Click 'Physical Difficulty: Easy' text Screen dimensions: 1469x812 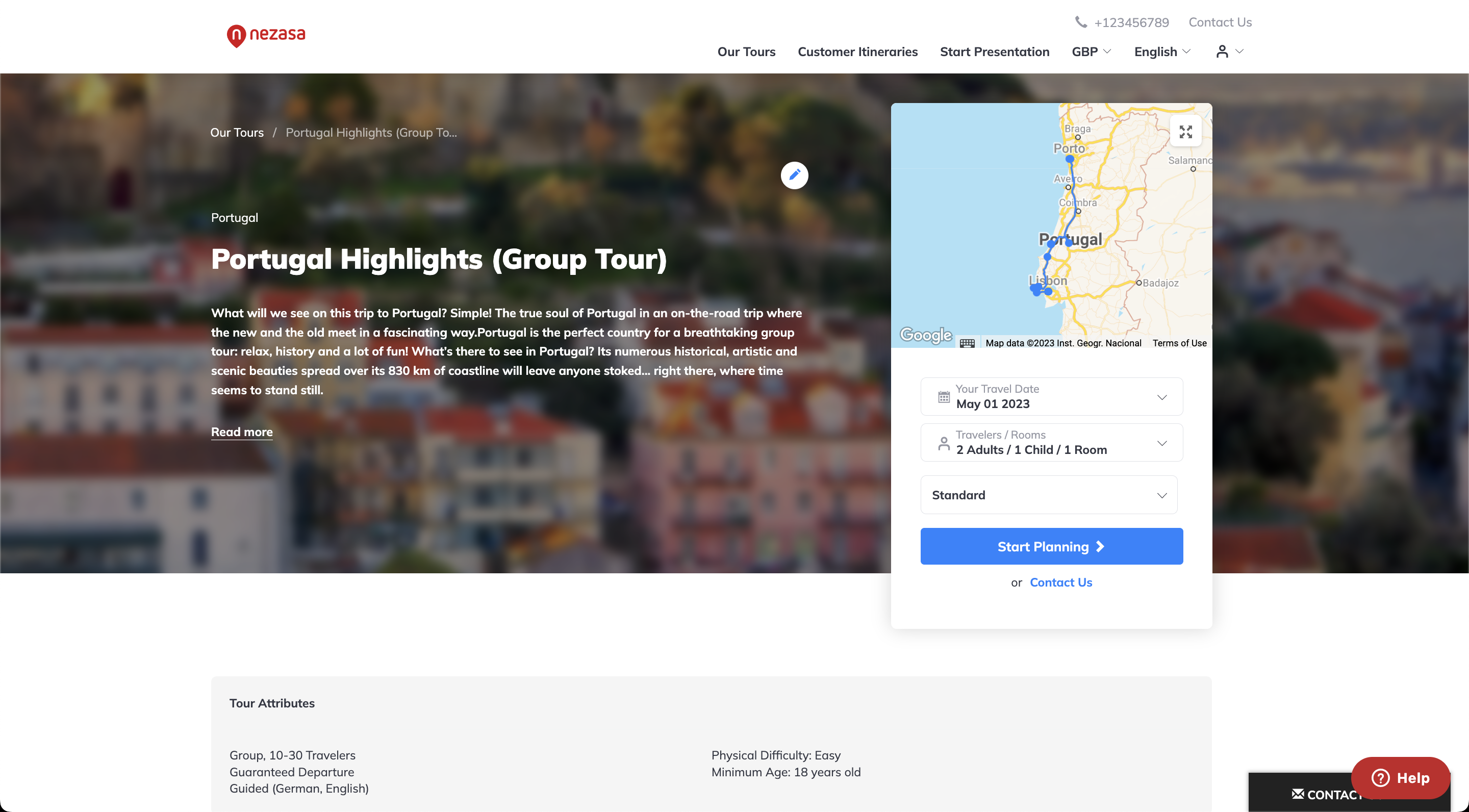(775, 755)
